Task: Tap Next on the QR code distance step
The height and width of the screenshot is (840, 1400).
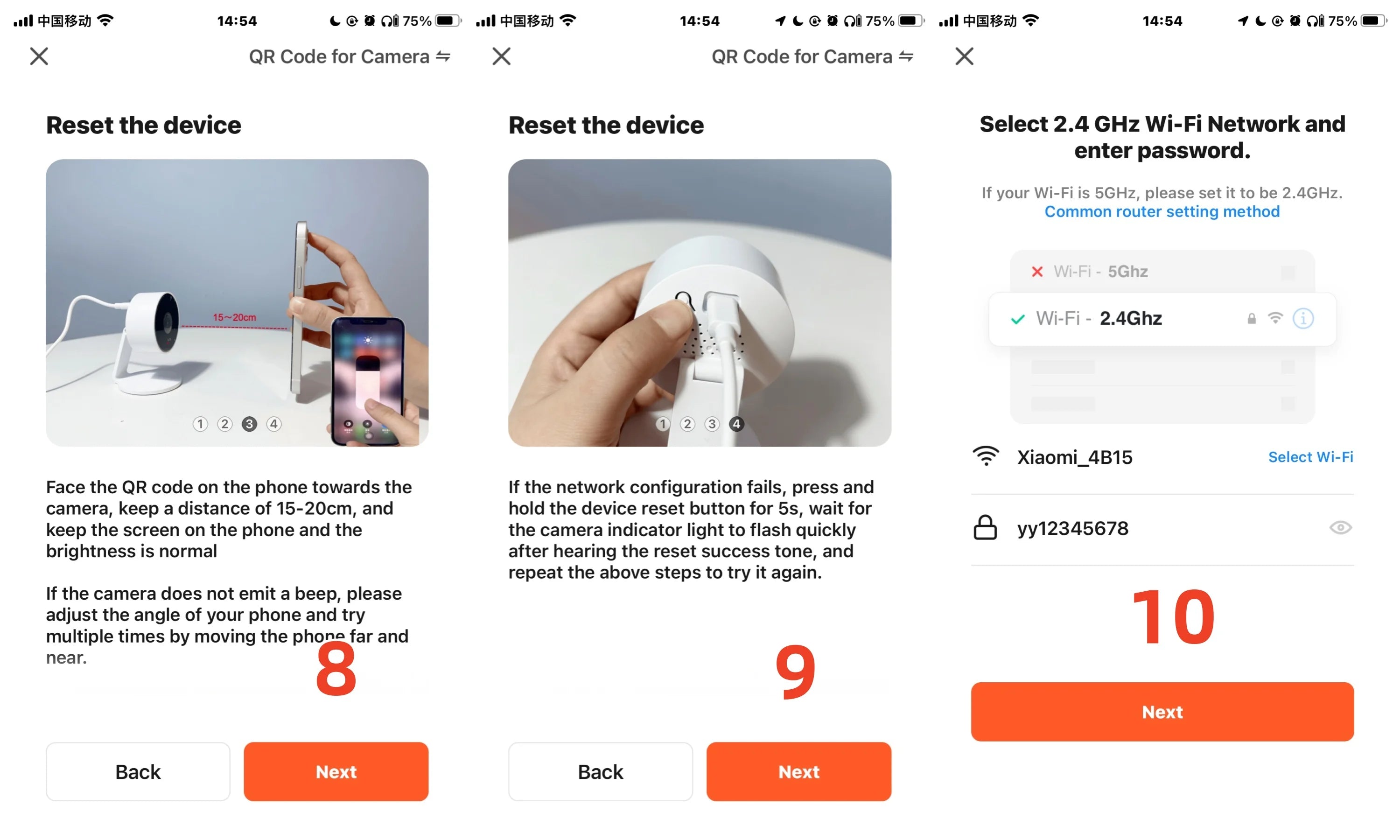Action: [x=336, y=771]
